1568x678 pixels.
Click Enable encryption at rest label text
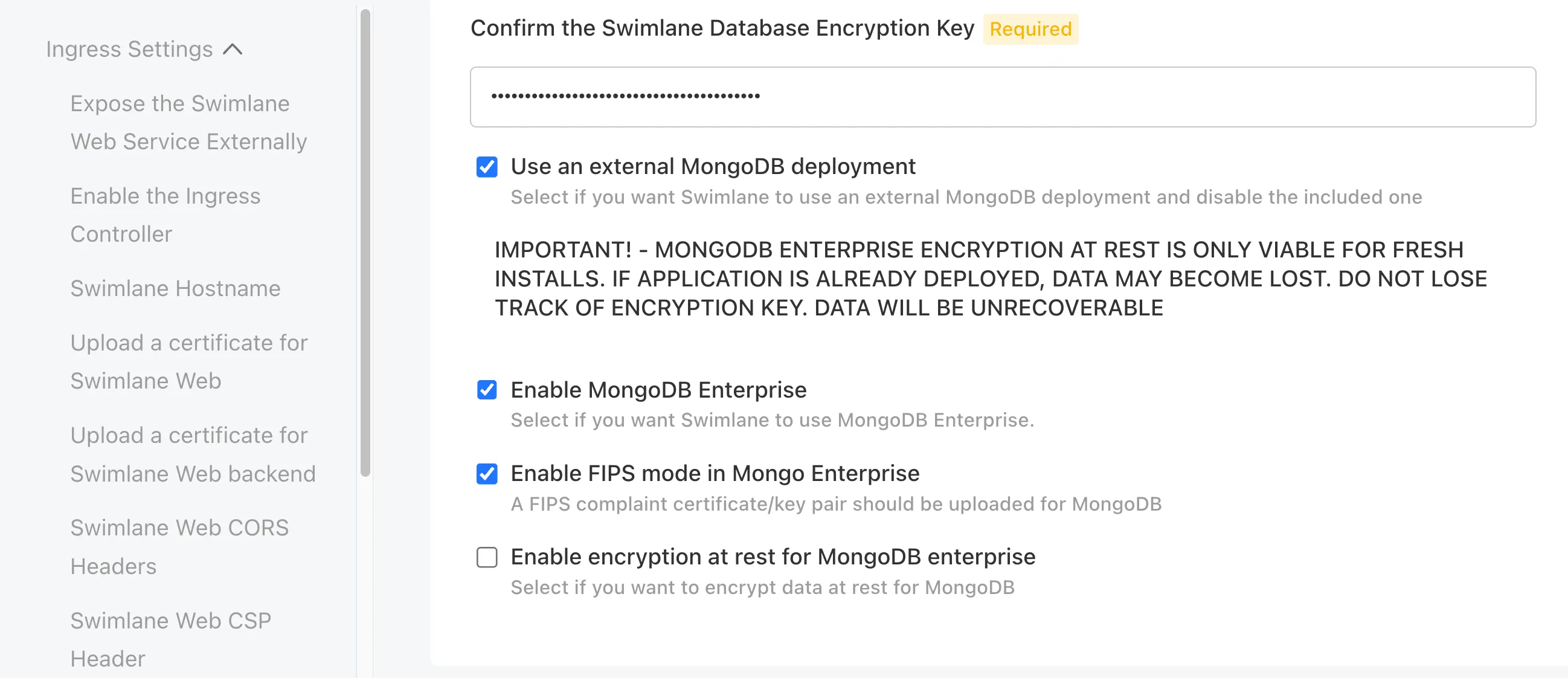pos(773,557)
